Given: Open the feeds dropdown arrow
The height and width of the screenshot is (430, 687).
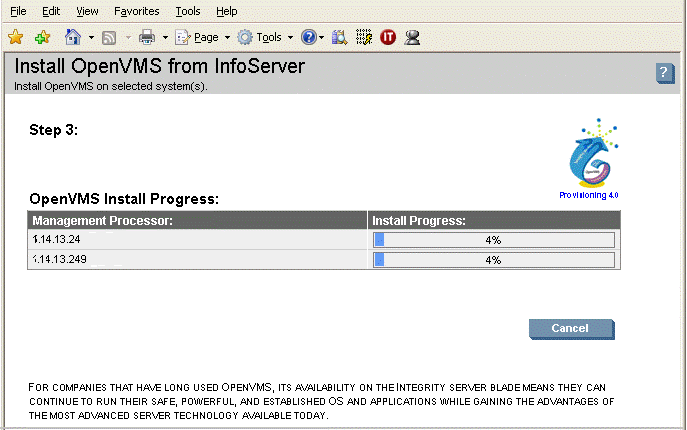Looking at the screenshot, I should coord(128,38).
